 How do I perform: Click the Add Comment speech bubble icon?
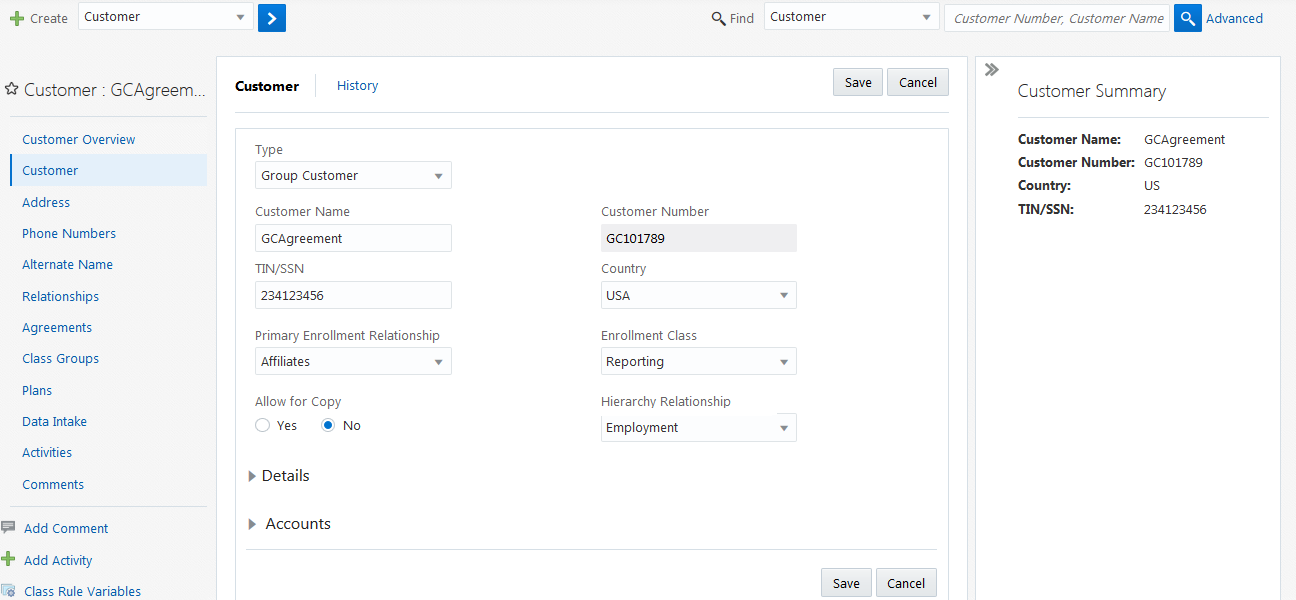10,527
